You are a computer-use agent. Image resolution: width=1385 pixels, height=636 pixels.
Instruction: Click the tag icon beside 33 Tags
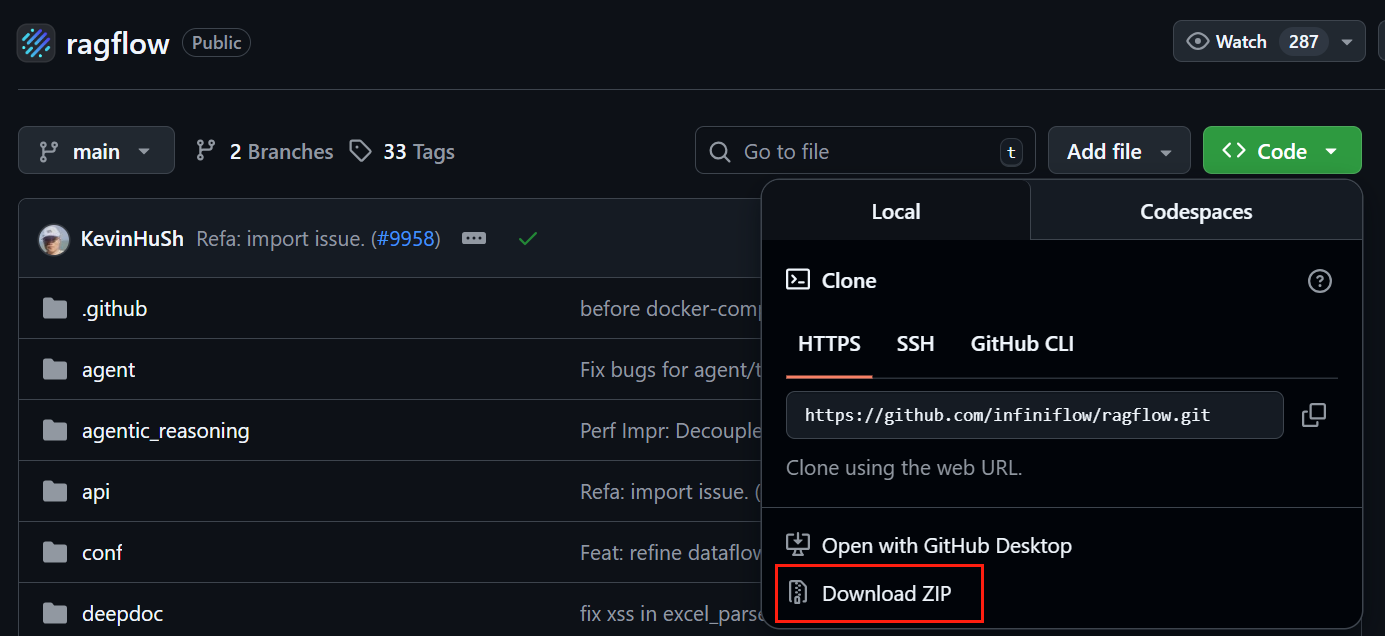tap(360, 151)
